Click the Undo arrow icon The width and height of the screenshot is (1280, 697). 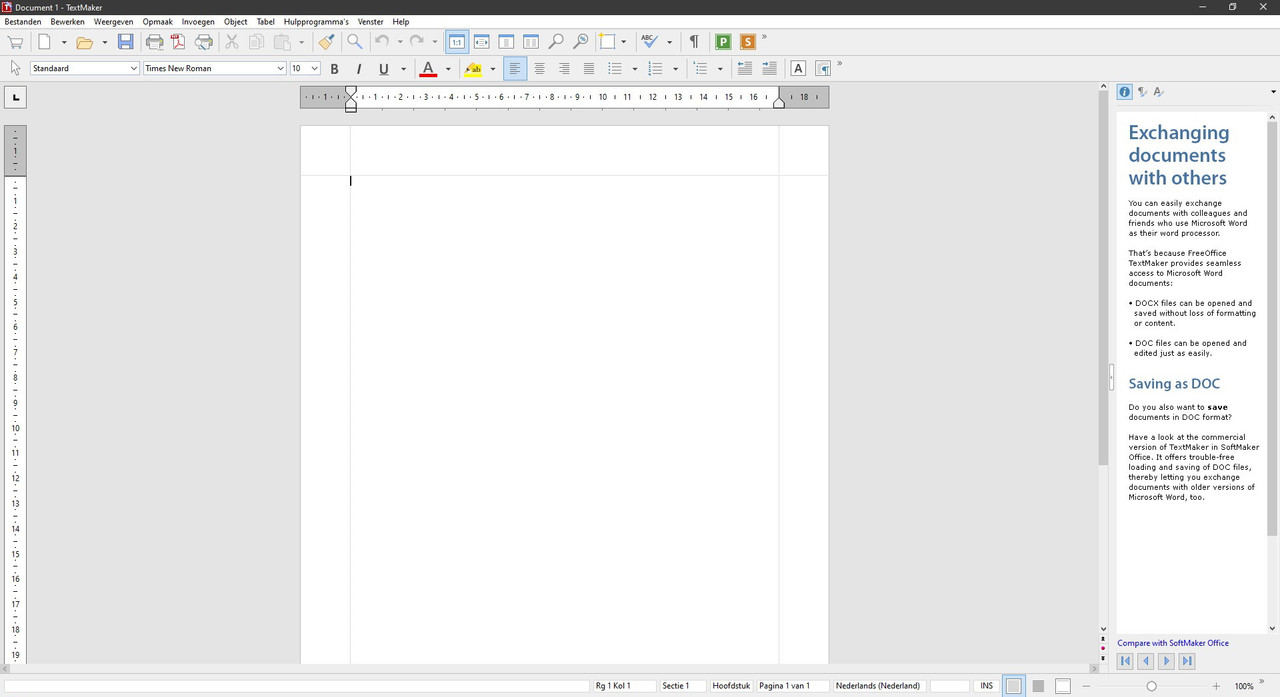pyautogui.click(x=382, y=42)
